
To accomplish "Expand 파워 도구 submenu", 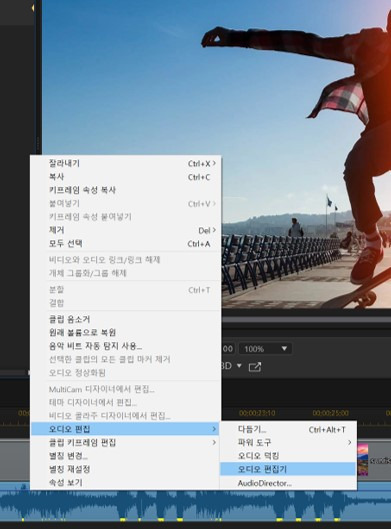I will (288, 442).
